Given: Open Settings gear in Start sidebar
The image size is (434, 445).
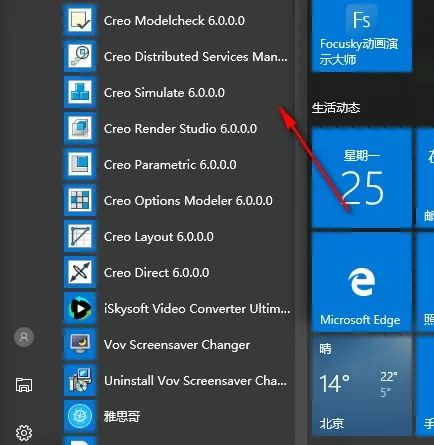Looking at the screenshot, I should [24, 433].
